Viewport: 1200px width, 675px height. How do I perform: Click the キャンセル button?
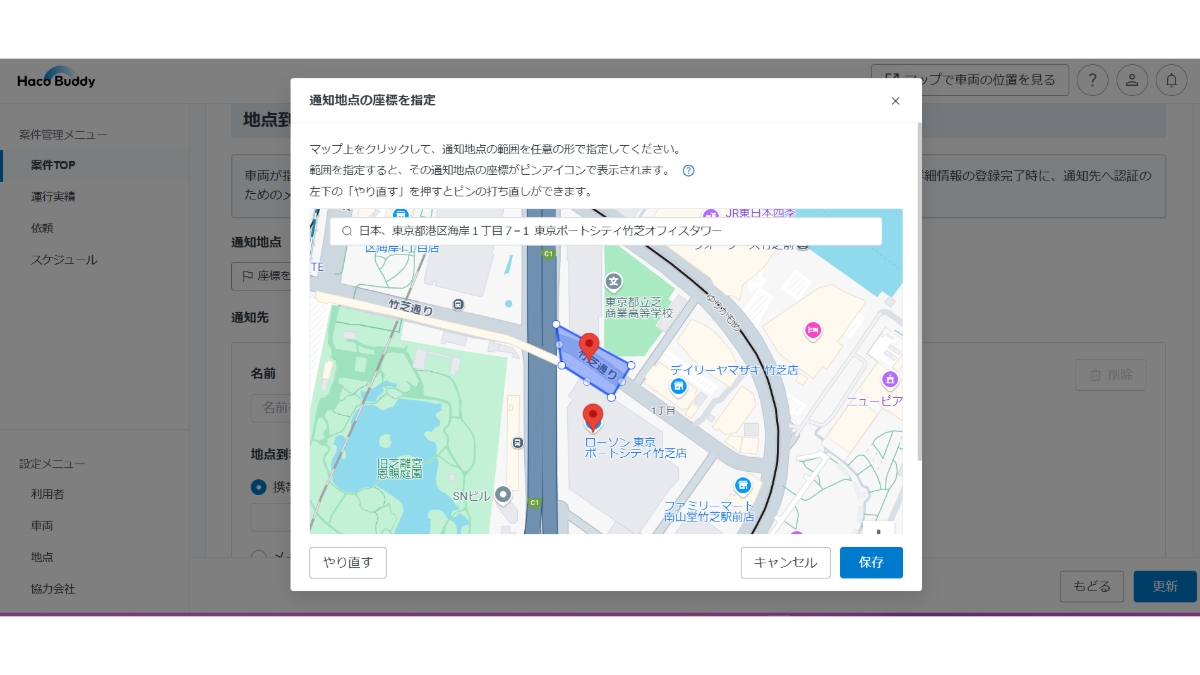point(785,562)
